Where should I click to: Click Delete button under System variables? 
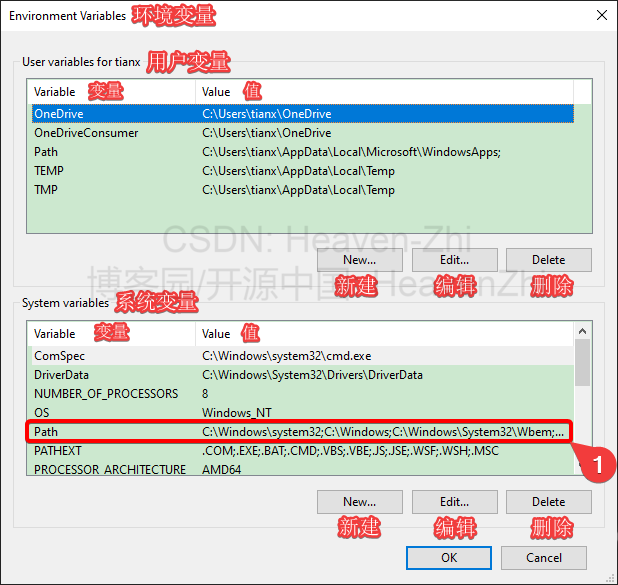(x=548, y=502)
